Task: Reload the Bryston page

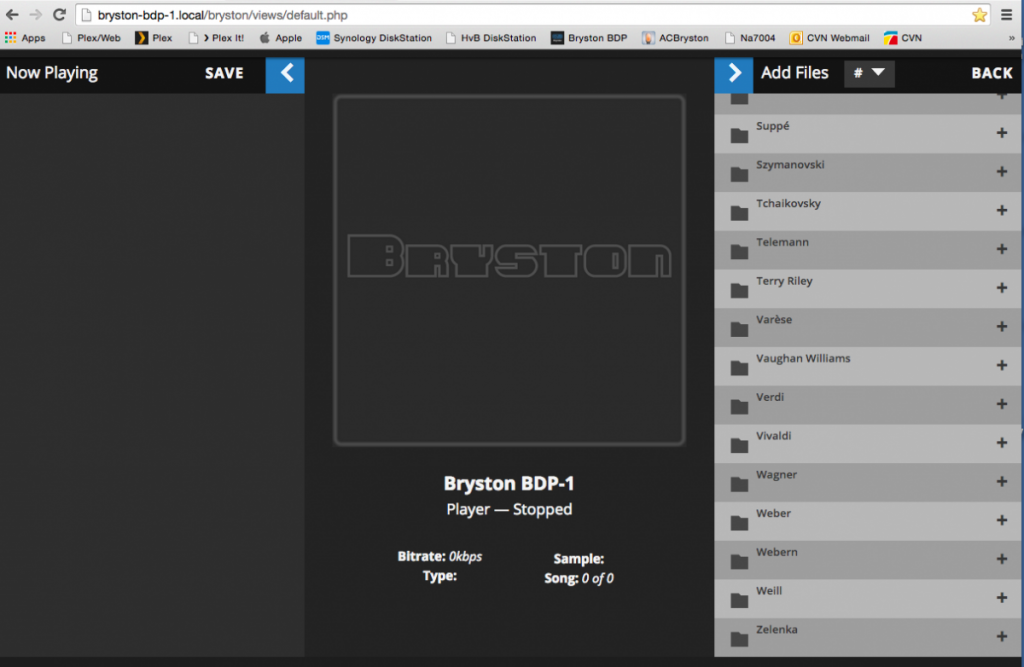Action: pyautogui.click(x=59, y=14)
